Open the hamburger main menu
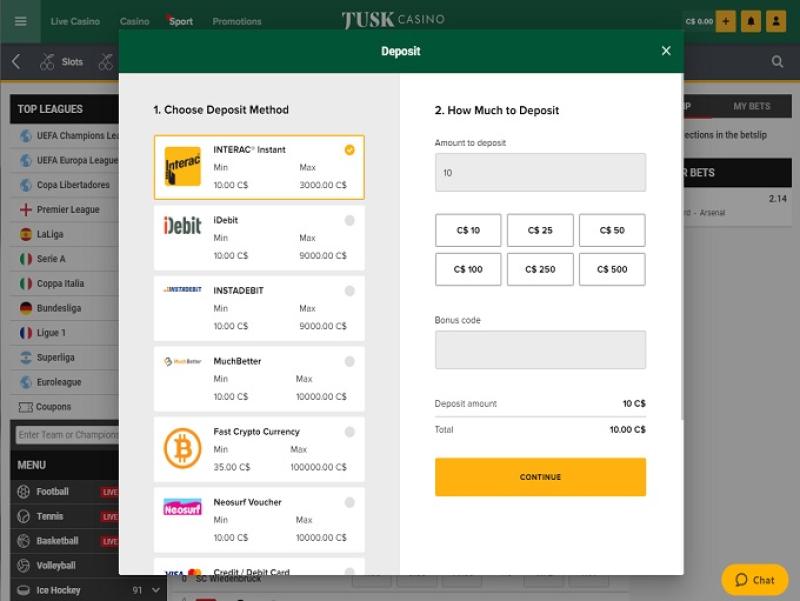Screen dimensions: 800x601 pyautogui.click(x=20, y=21)
